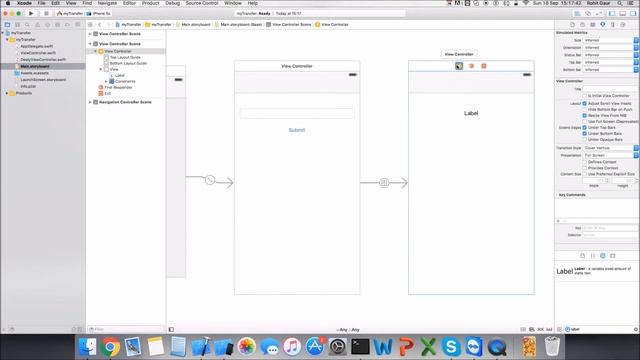Image resolution: width=640 pixels, height=360 pixels.
Task: Uncheck Resize View From NIB
Action: [584, 116]
